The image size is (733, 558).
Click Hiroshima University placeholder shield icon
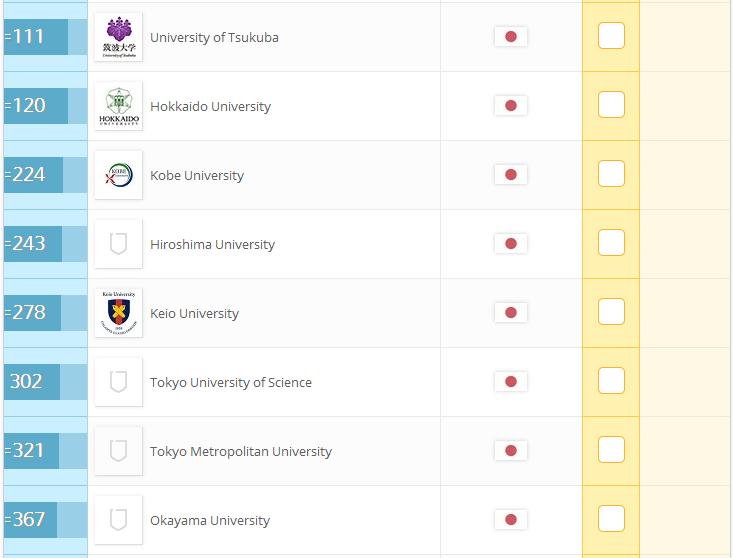point(118,244)
